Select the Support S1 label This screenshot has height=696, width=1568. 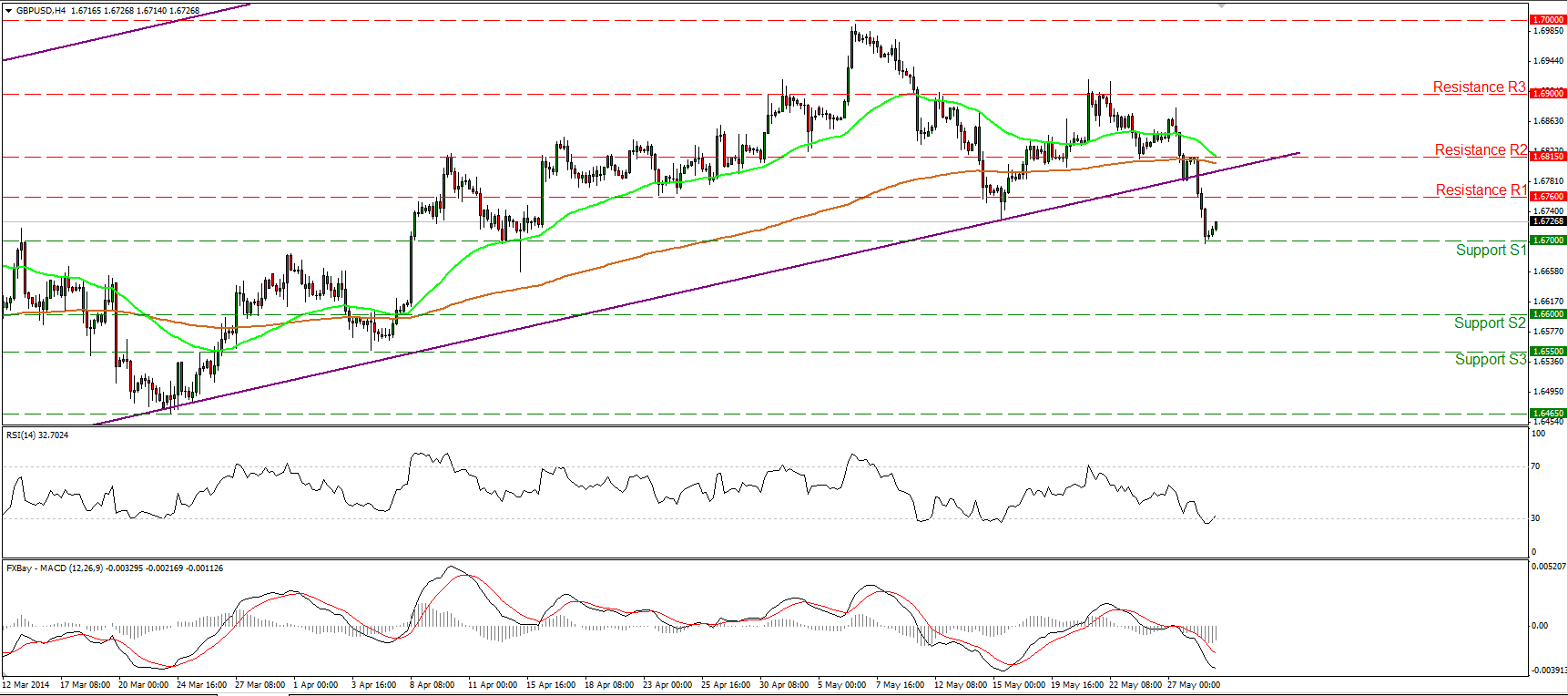click(x=1491, y=250)
